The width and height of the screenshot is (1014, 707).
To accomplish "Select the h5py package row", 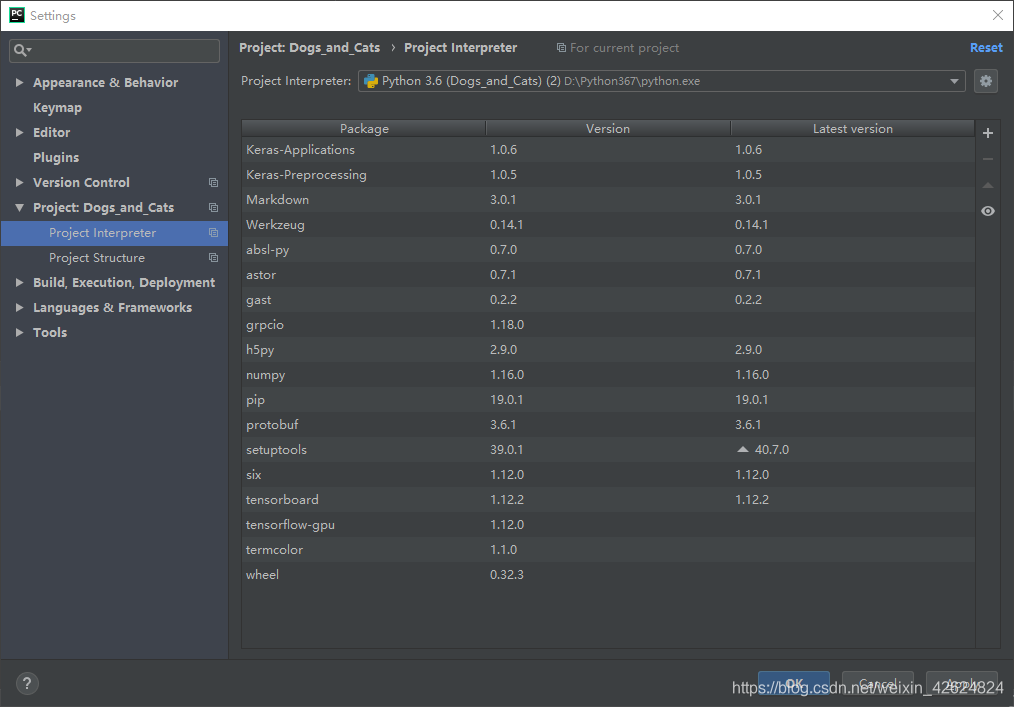I will [x=608, y=350].
